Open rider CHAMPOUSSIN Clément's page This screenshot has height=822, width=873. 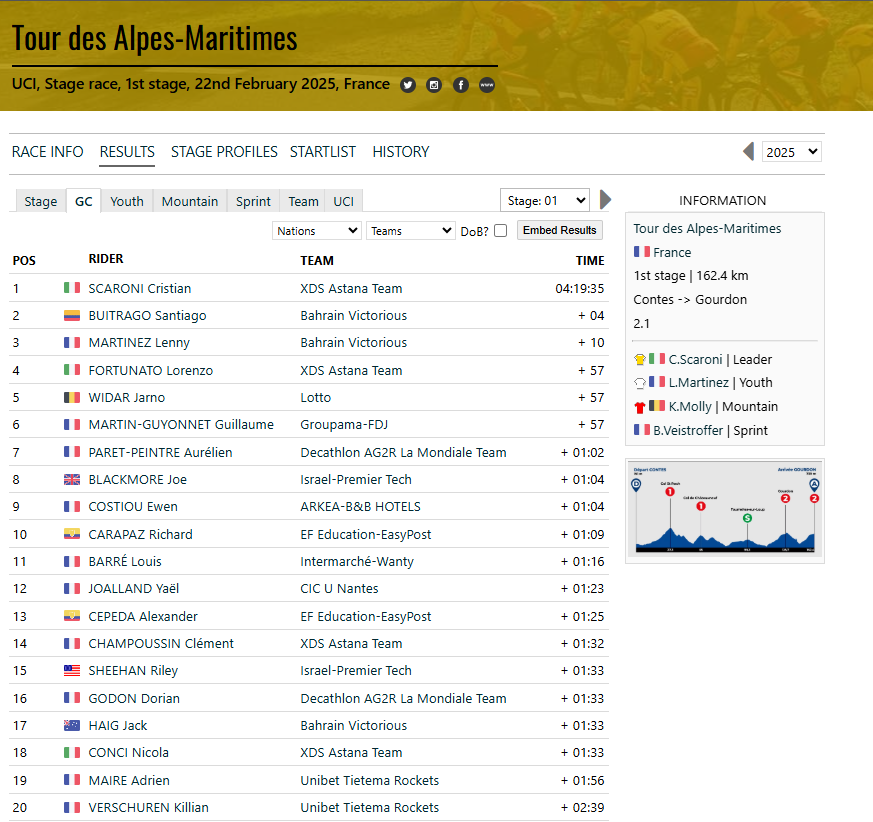tap(161, 644)
